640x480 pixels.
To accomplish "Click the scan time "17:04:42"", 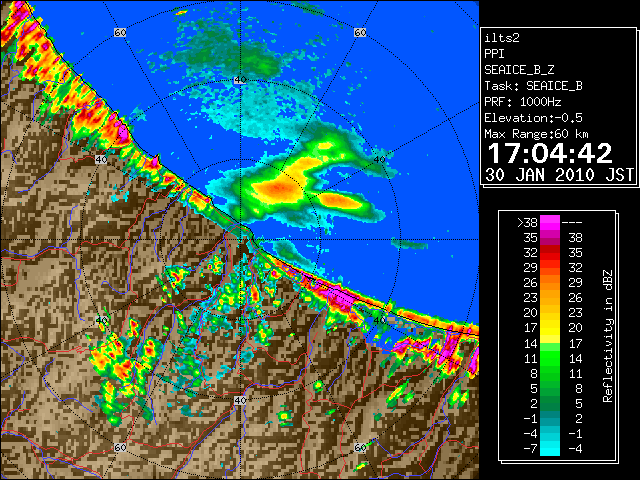I will (x=550, y=153).
